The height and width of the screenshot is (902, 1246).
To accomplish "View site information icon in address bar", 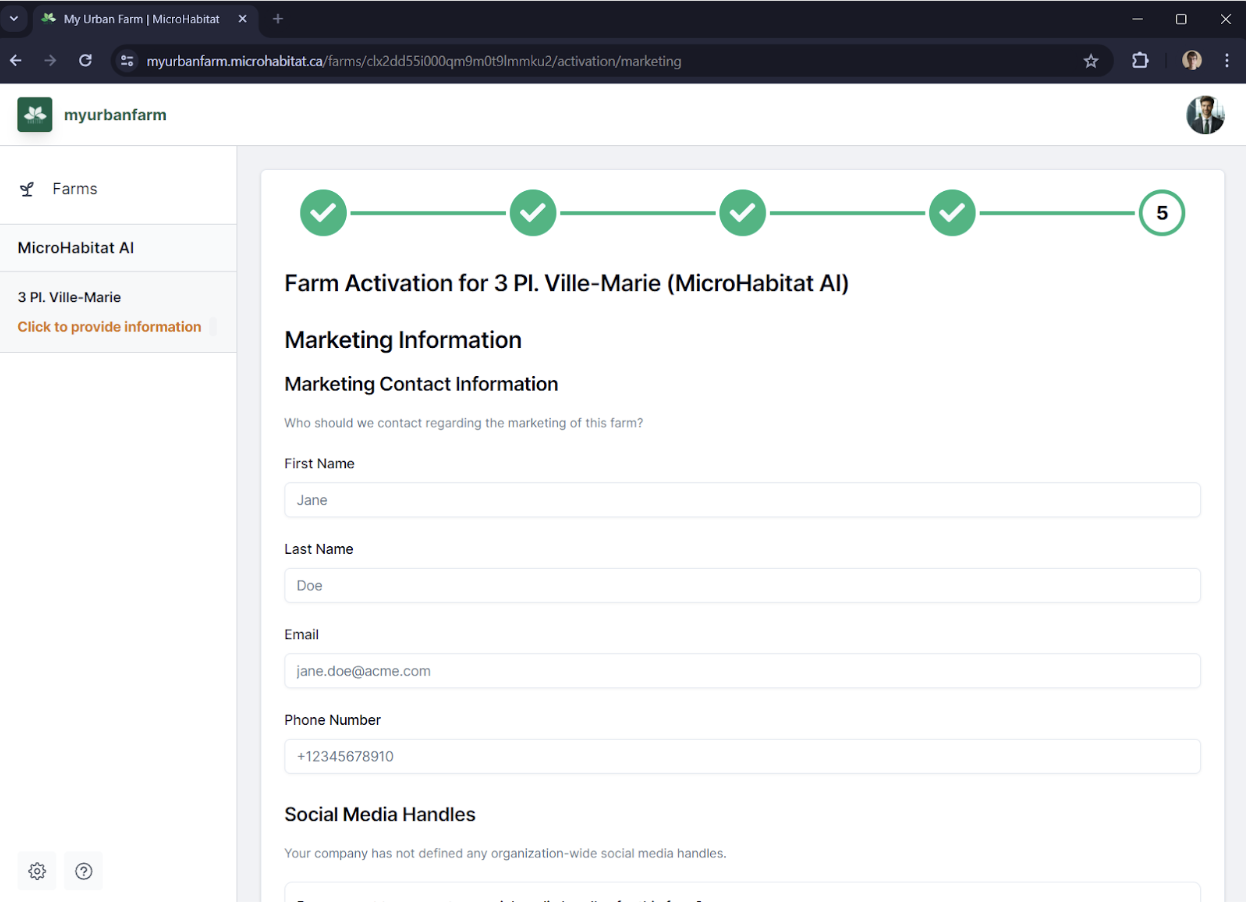I will [x=127, y=61].
